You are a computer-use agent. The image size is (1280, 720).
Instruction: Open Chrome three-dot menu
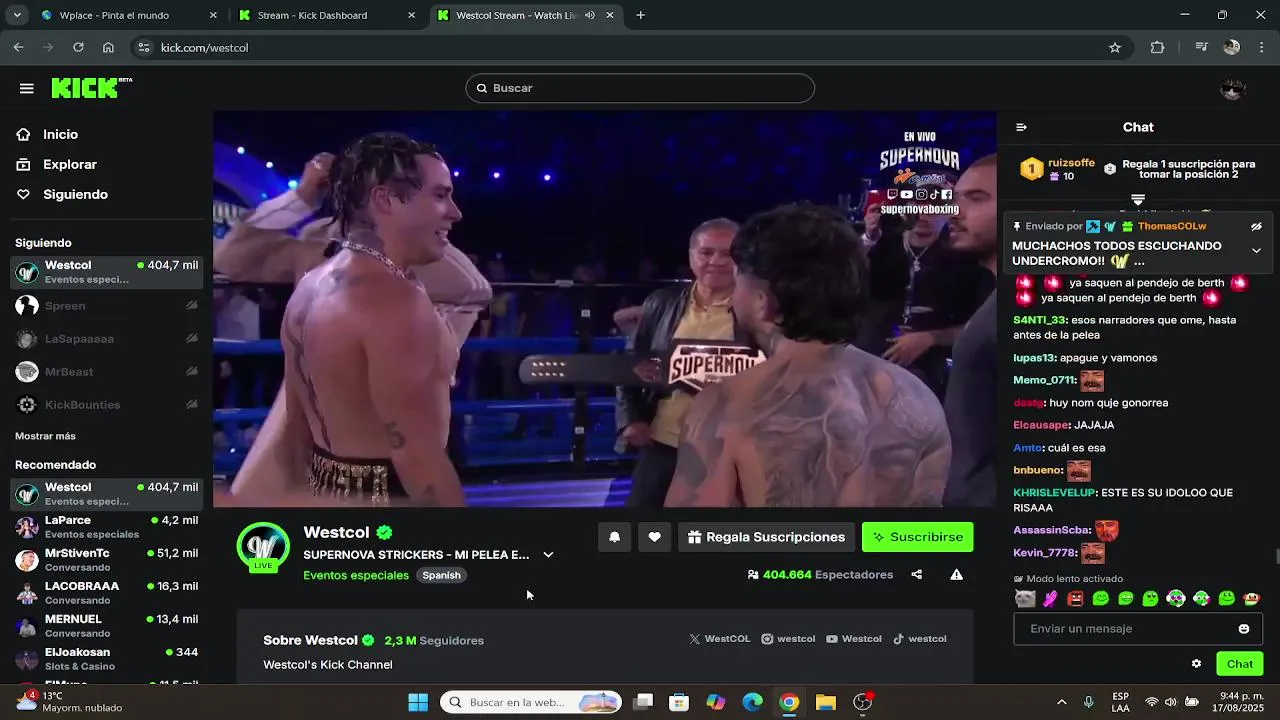pos(1261,47)
